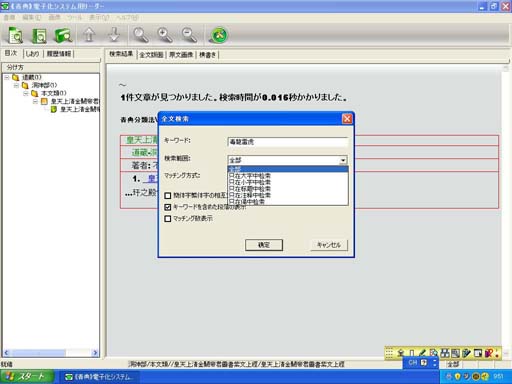Click the zoom in magnifier icon
Image resolution: width=512 pixels, height=384 pixels.
pyautogui.click(x=165, y=35)
